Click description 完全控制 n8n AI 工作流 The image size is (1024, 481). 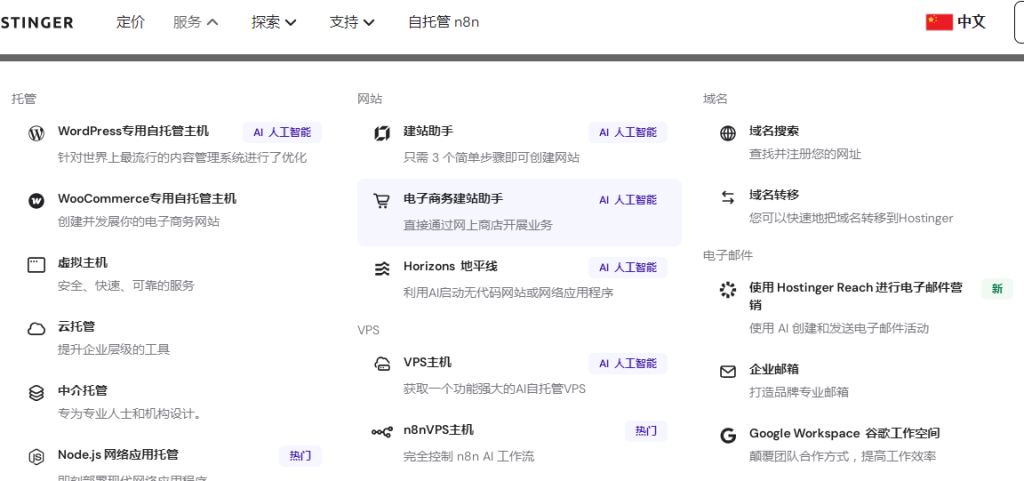[x=469, y=456]
